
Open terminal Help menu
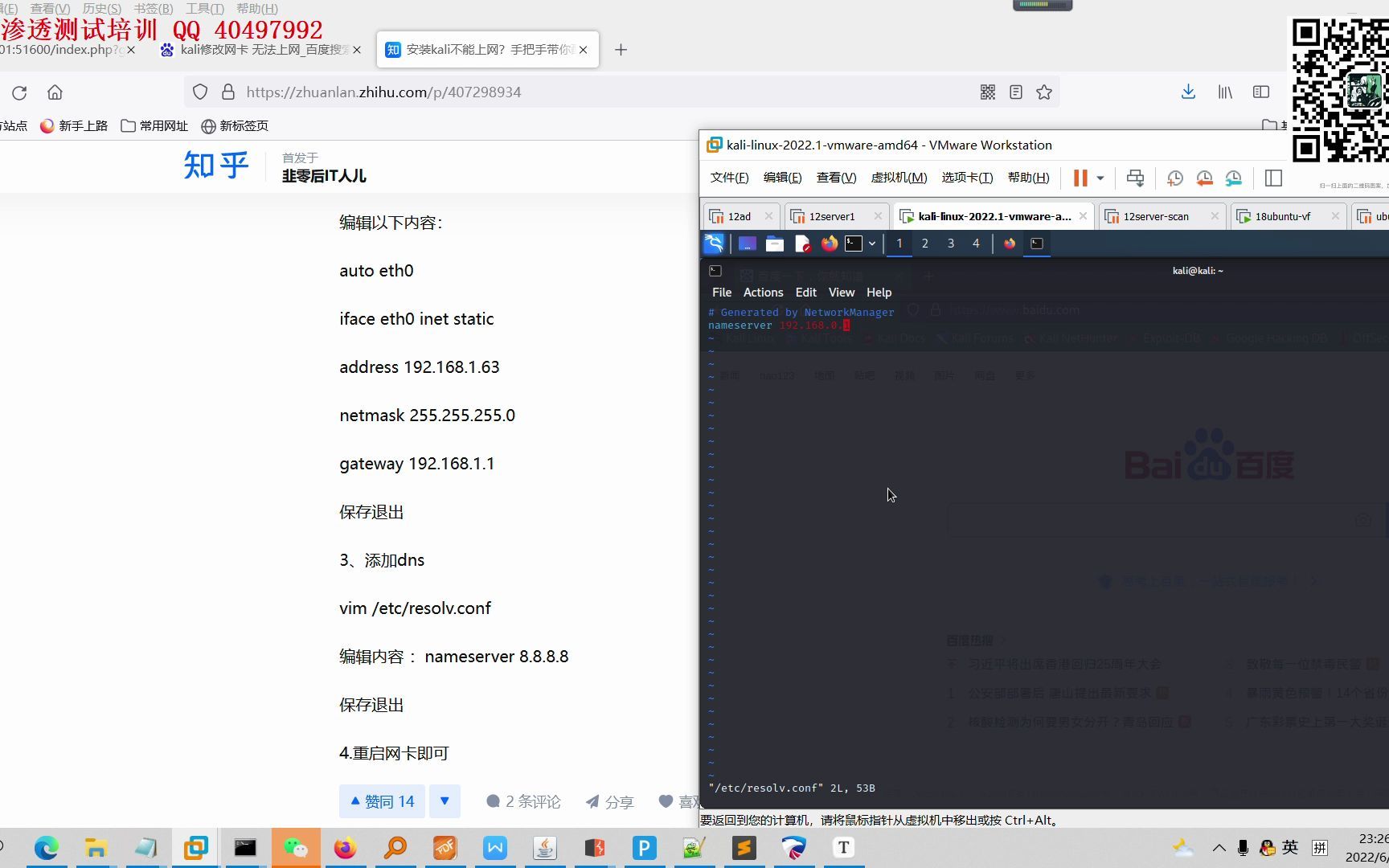[879, 293]
